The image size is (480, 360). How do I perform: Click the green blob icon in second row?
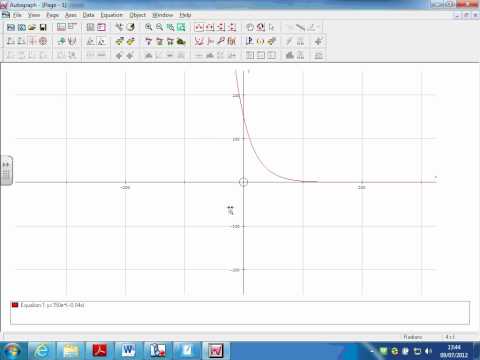pyautogui.click(x=181, y=41)
